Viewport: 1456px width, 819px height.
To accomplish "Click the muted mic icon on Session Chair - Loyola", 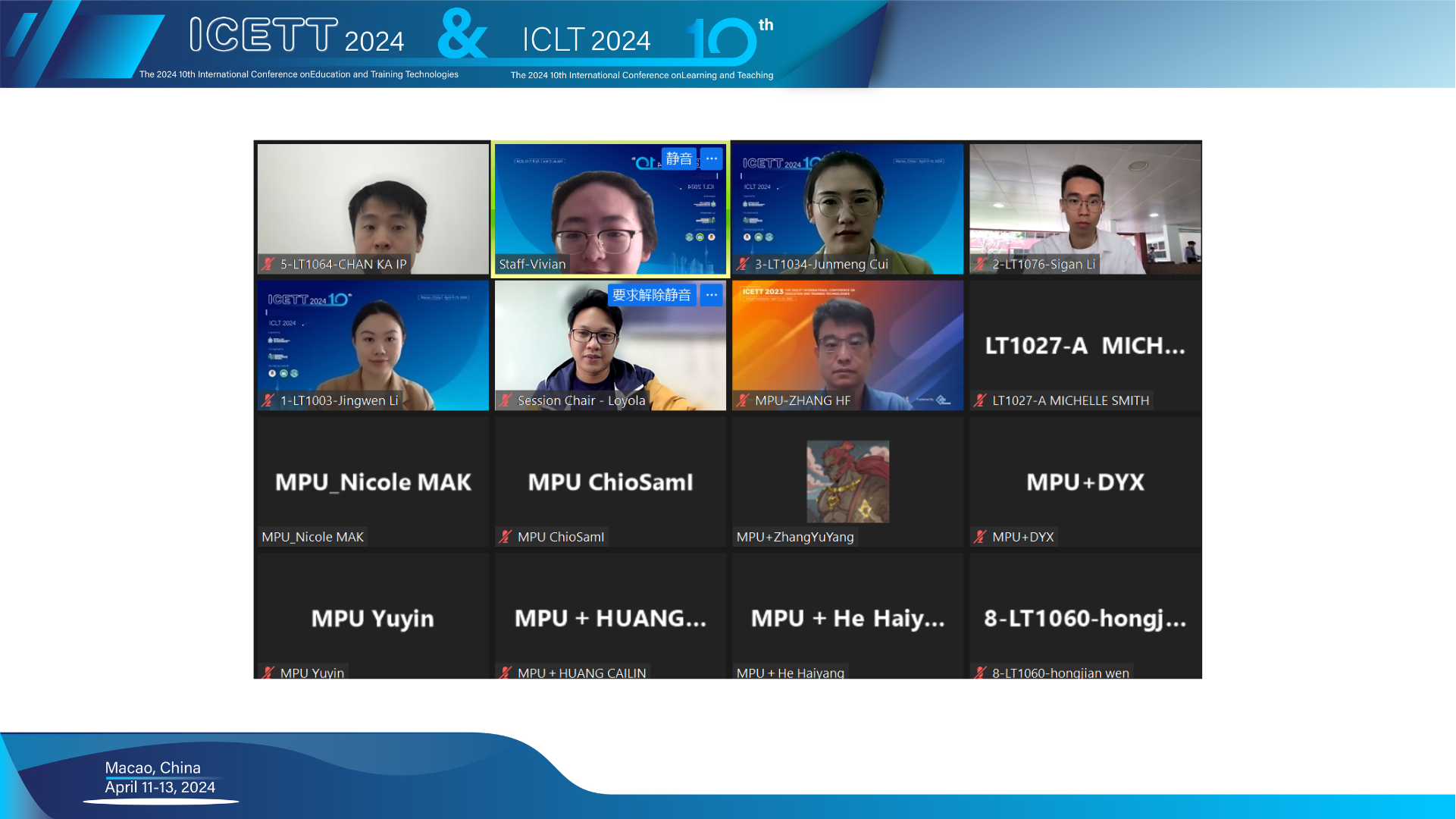I will 506,400.
